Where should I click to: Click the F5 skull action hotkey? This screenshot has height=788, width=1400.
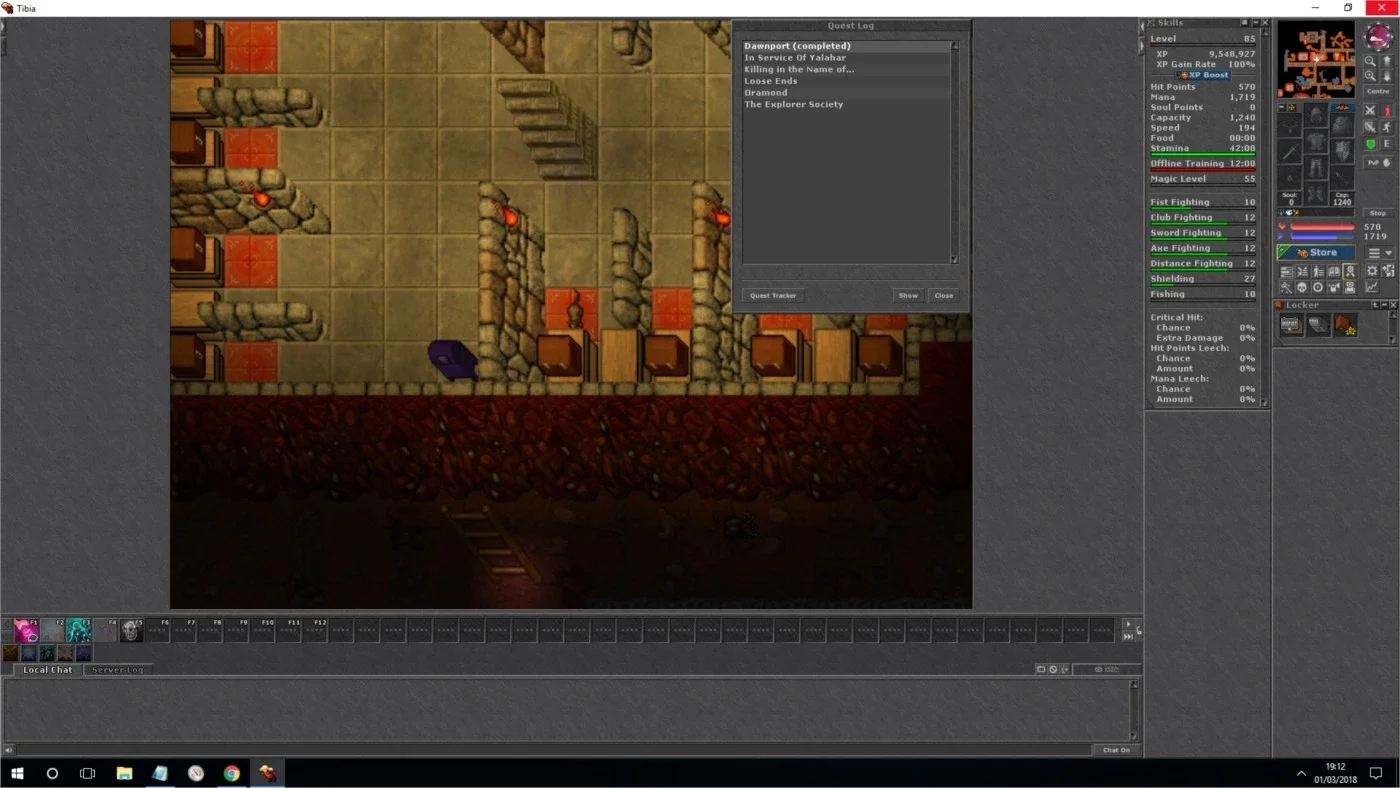point(131,630)
